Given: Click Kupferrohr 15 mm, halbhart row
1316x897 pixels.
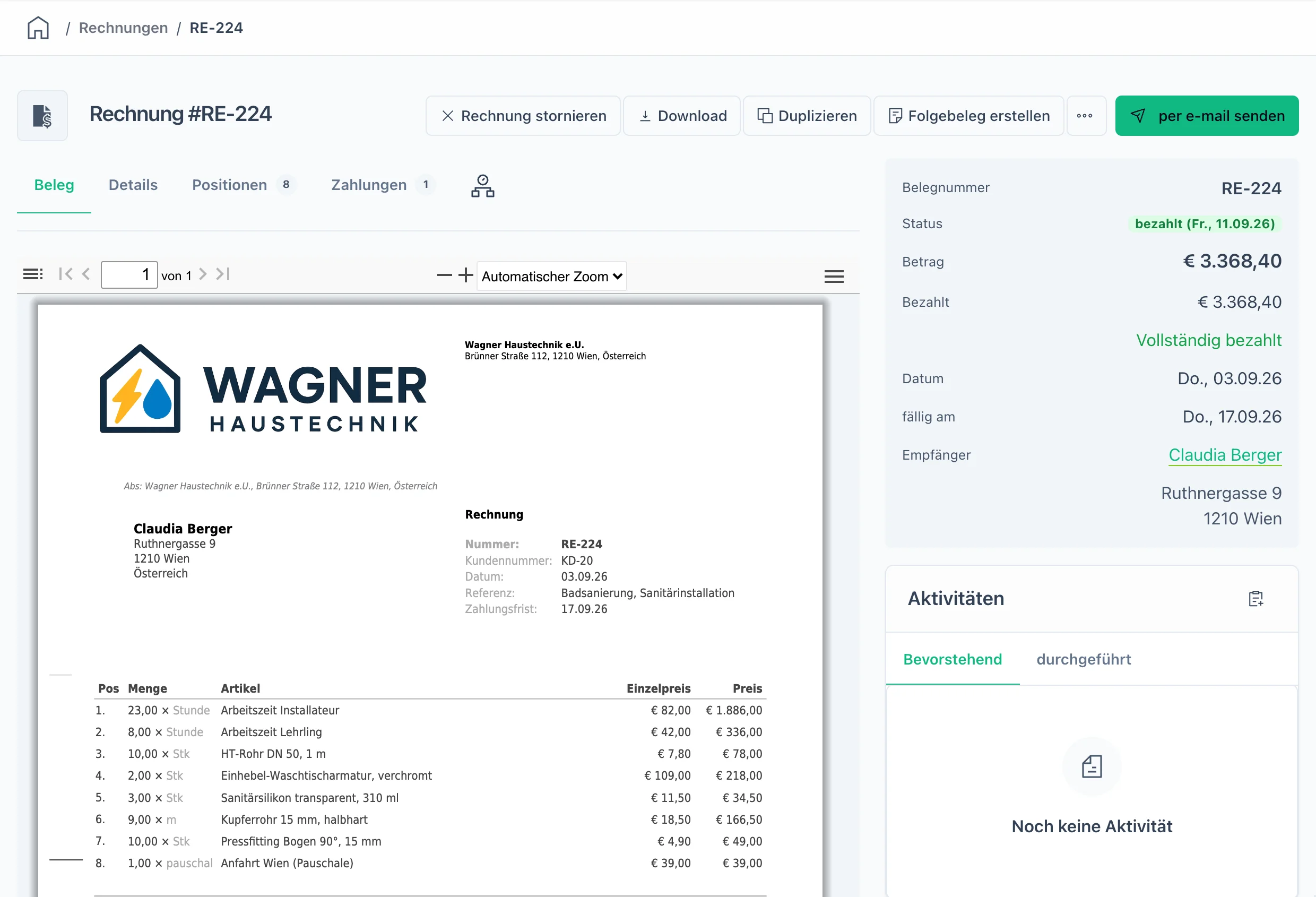Looking at the screenshot, I should click(429, 820).
